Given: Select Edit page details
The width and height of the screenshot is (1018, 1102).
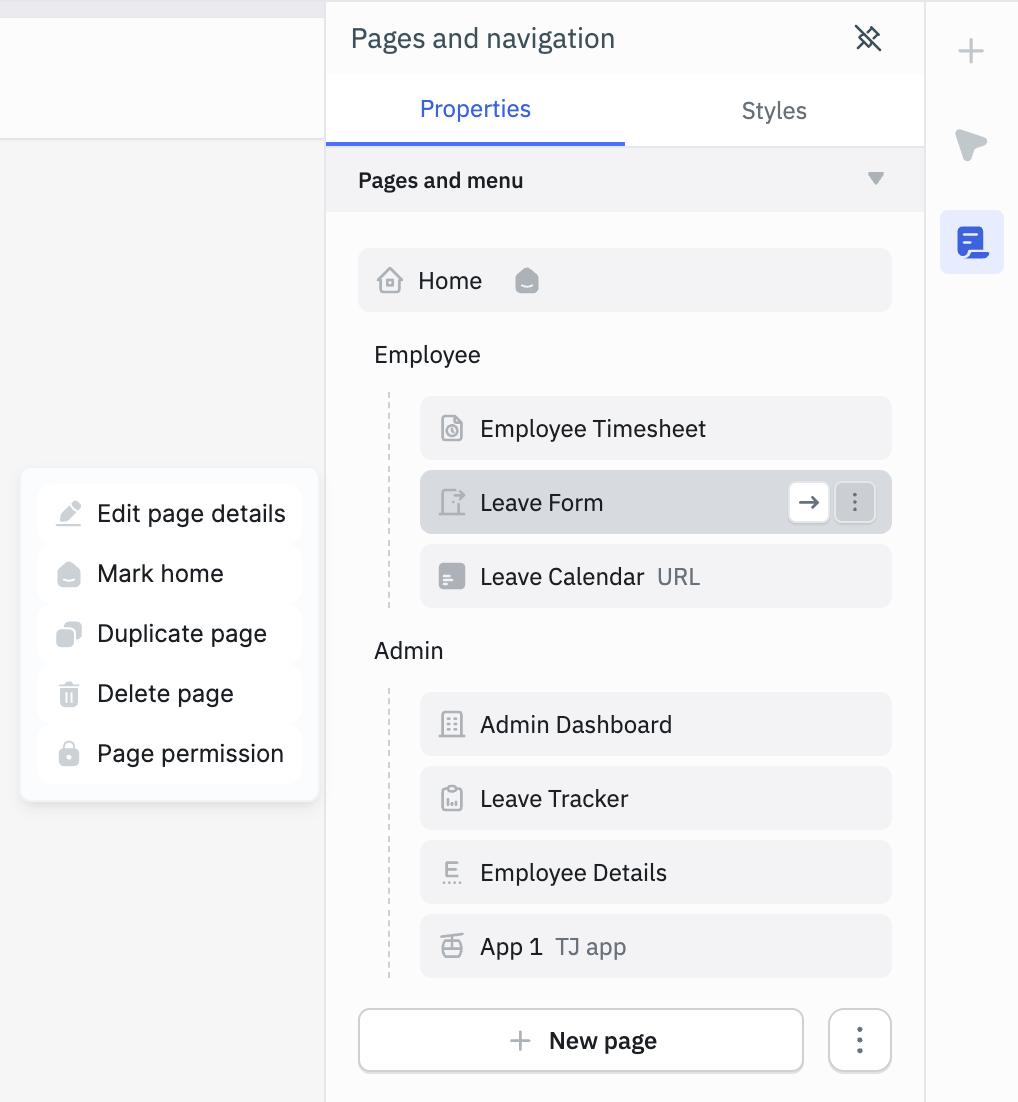Looking at the screenshot, I should coord(190,512).
